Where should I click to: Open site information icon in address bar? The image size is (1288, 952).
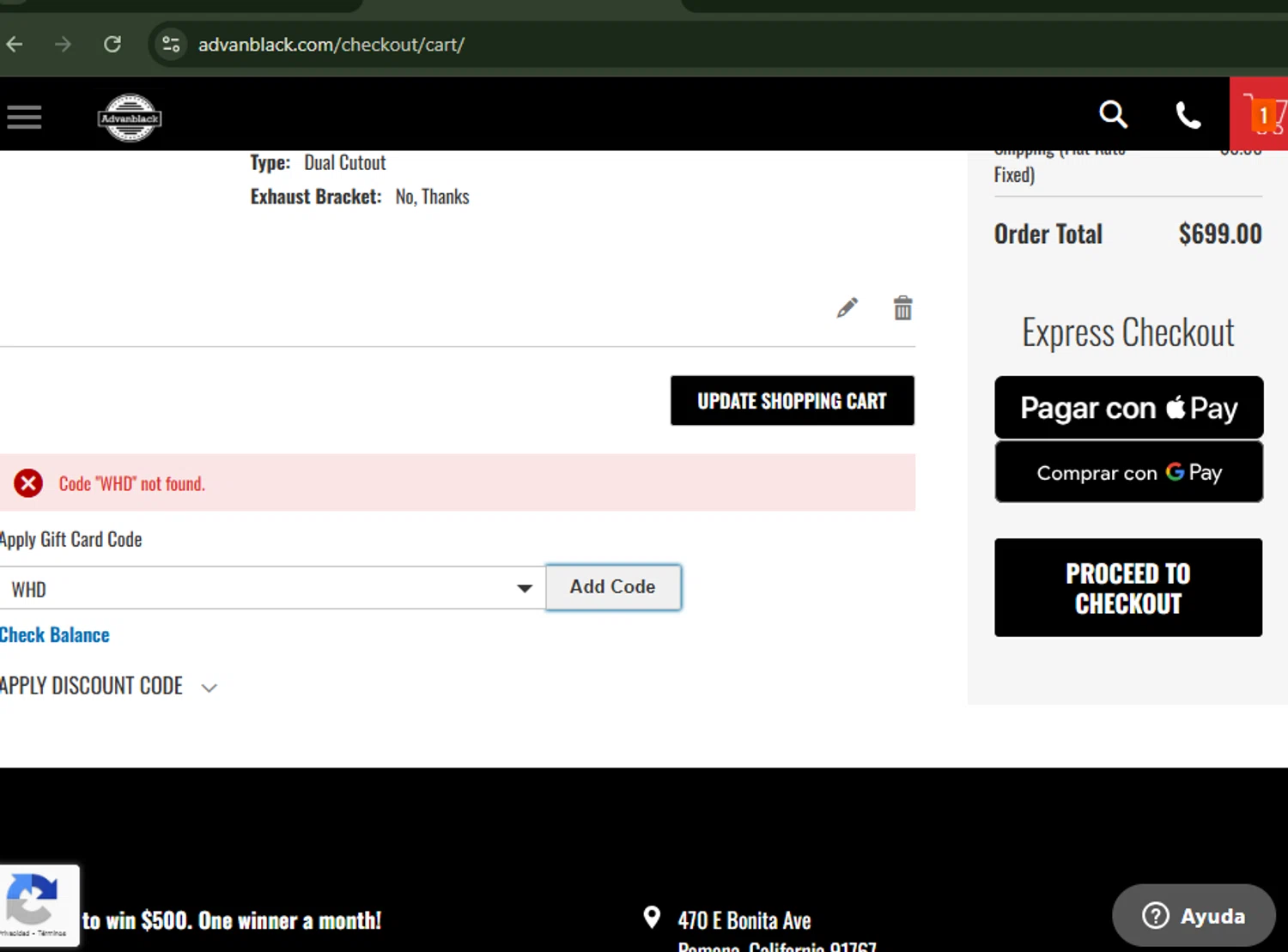pyautogui.click(x=171, y=44)
